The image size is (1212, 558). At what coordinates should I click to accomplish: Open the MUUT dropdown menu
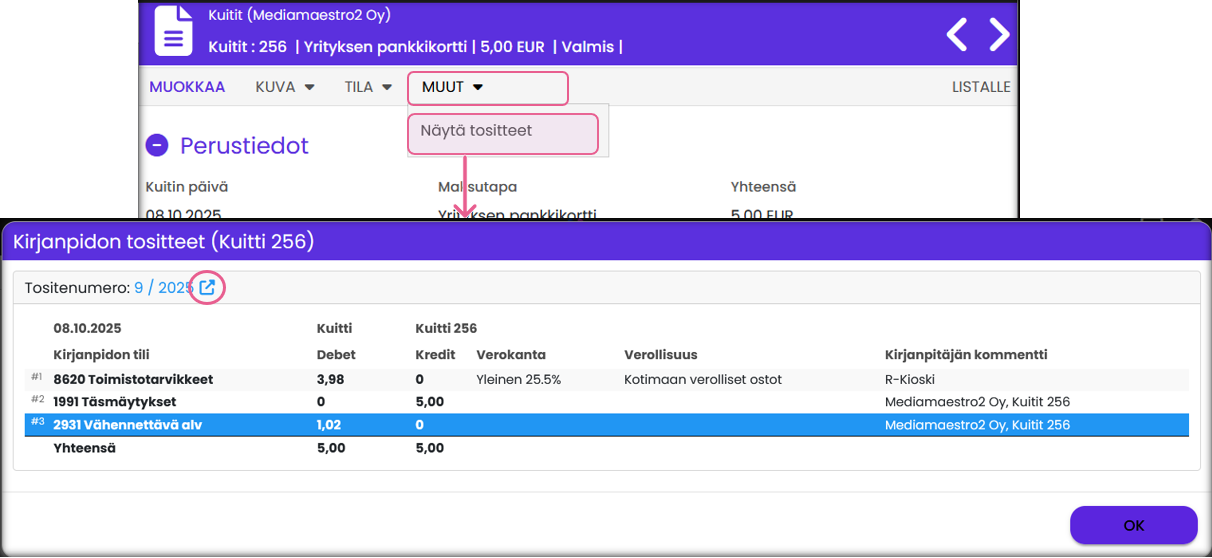[x=453, y=87]
